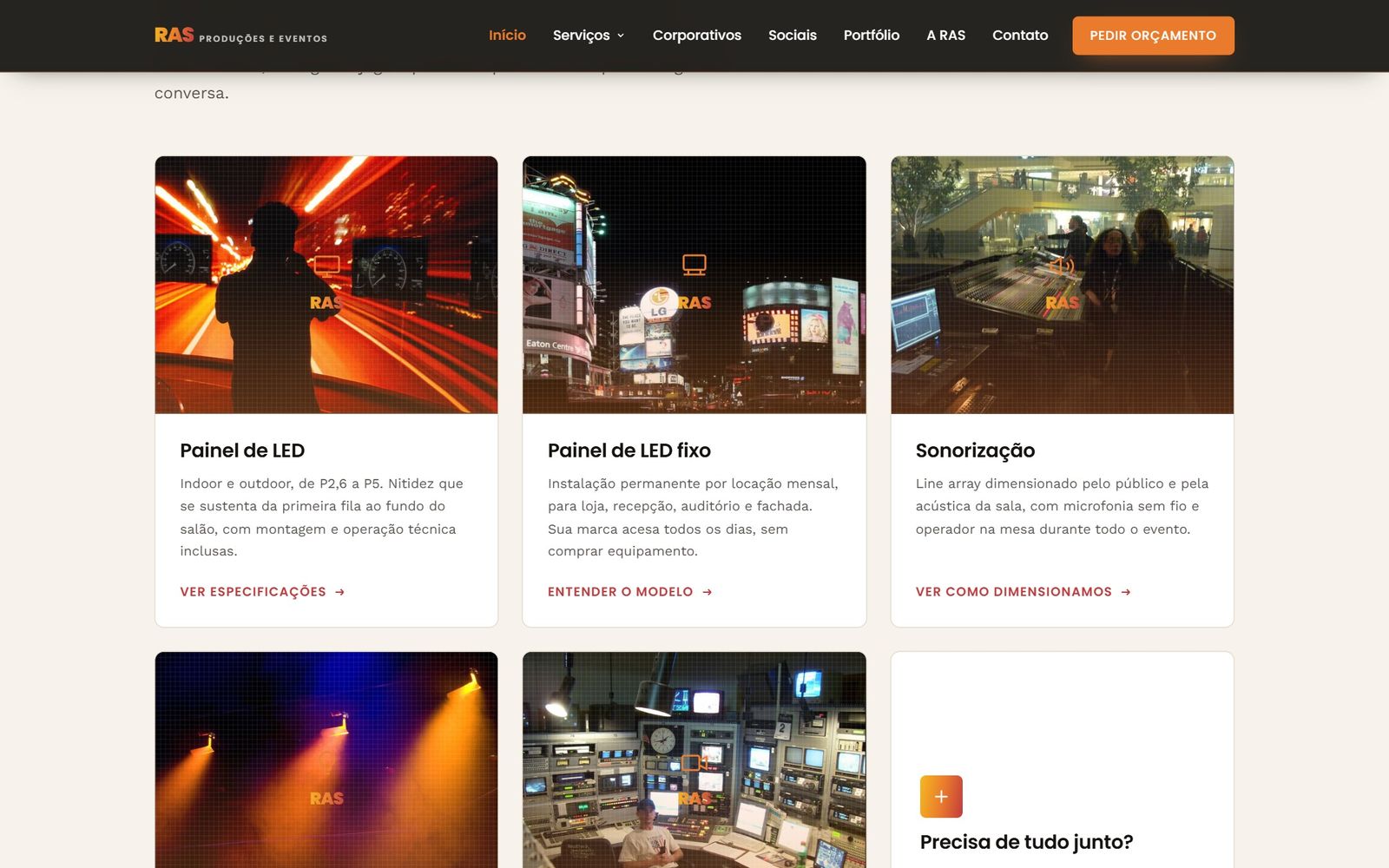Image resolution: width=1389 pixels, height=868 pixels.
Task: Click the speaker icon on the Sonorização image
Action: point(1062,266)
